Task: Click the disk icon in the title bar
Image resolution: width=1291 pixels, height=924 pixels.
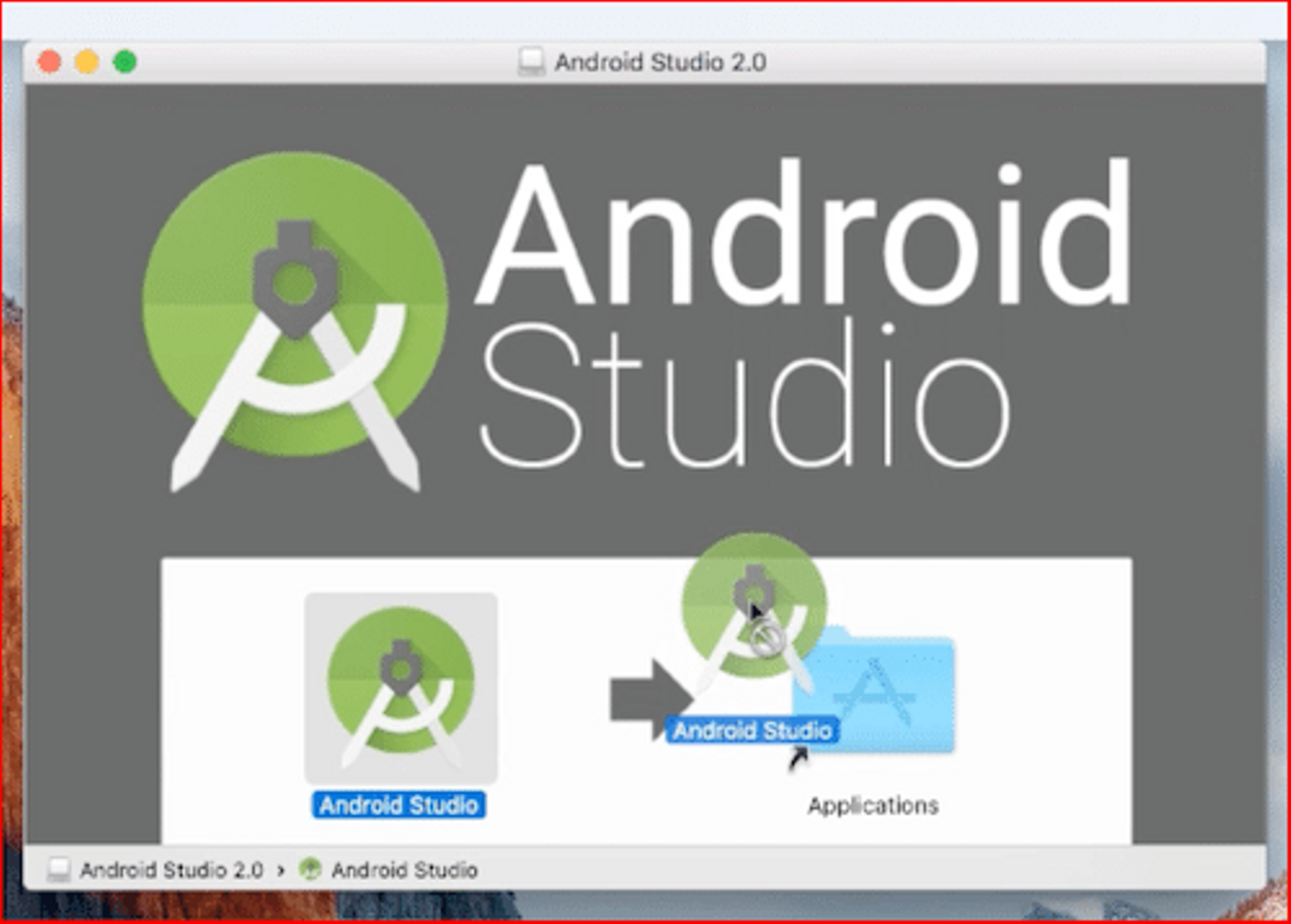Action: pos(532,62)
